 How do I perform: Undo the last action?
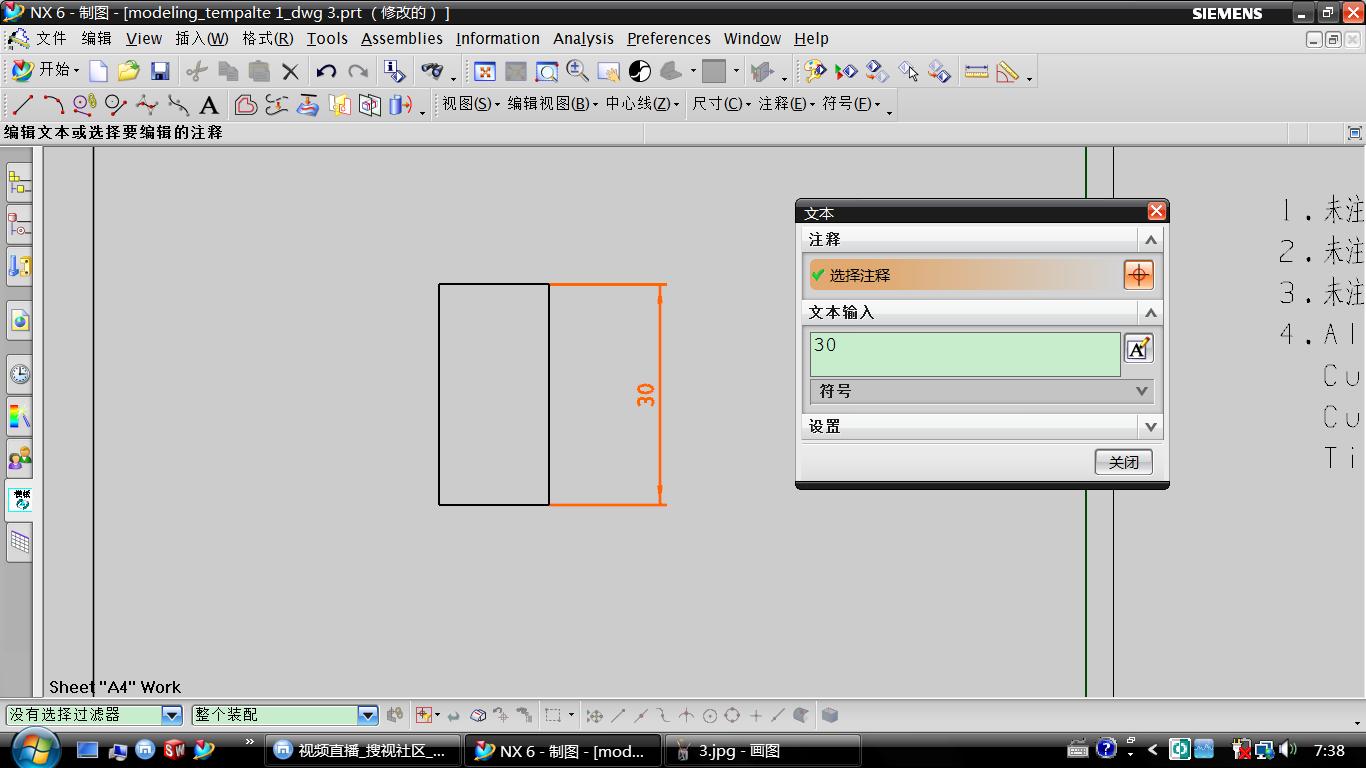(x=326, y=71)
